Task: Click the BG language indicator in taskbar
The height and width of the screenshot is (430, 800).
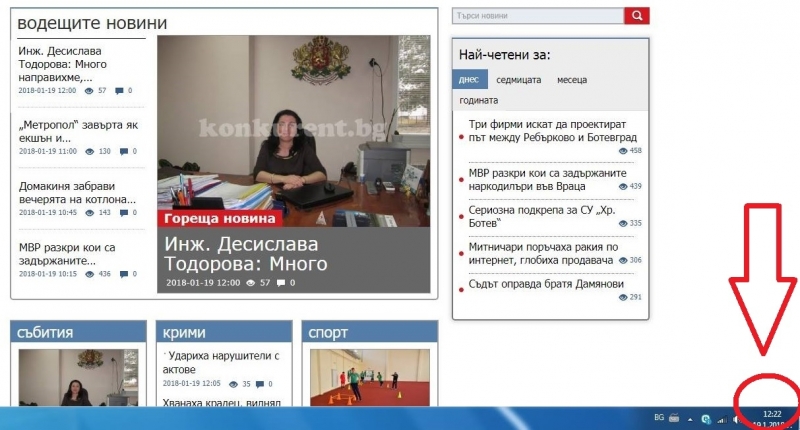Action: 658,417
